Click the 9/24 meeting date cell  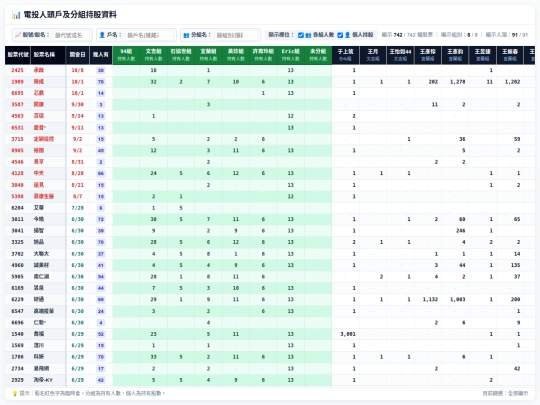(77, 116)
